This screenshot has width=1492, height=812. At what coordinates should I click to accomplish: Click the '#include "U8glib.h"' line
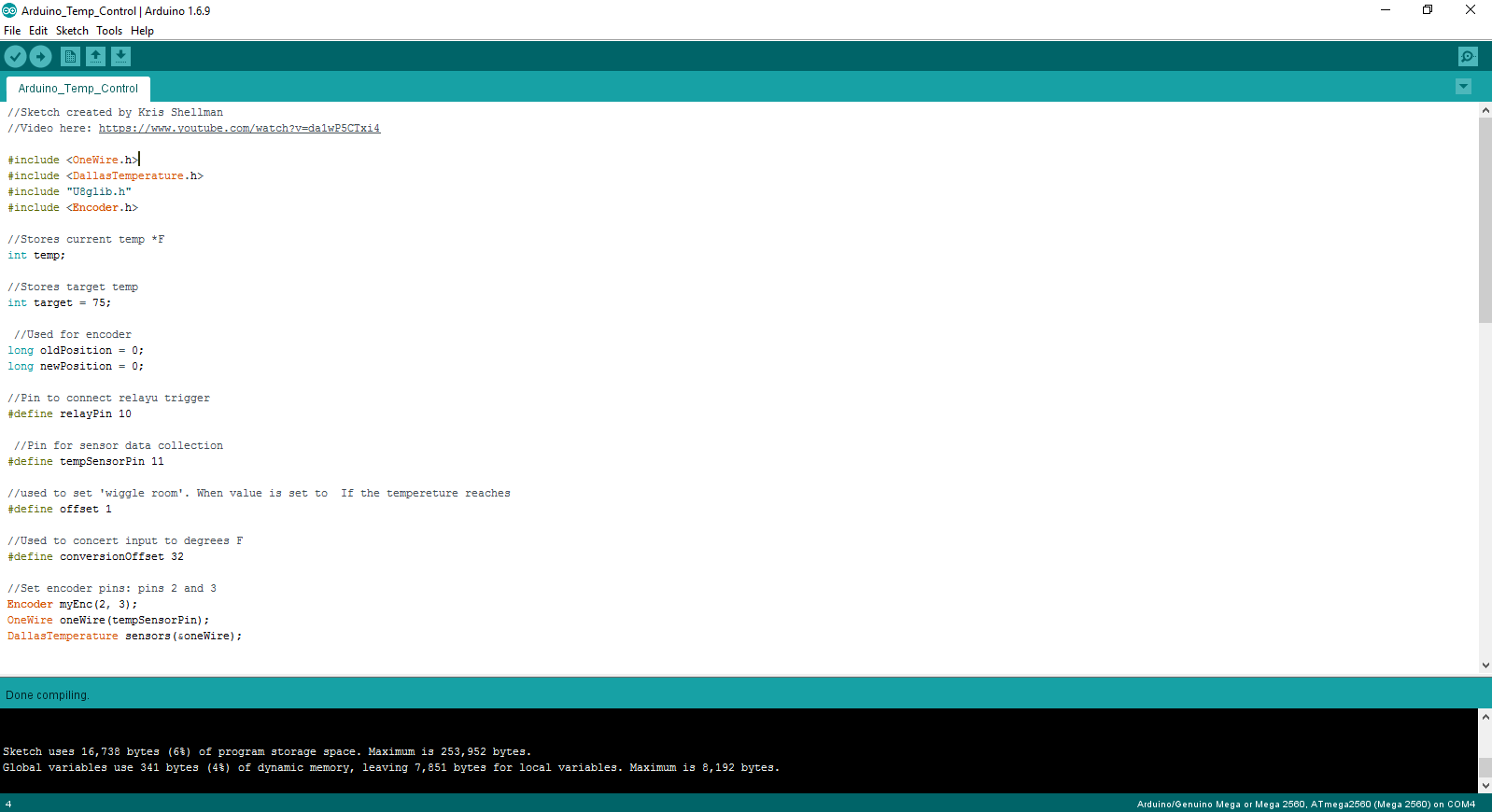click(x=70, y=192)
